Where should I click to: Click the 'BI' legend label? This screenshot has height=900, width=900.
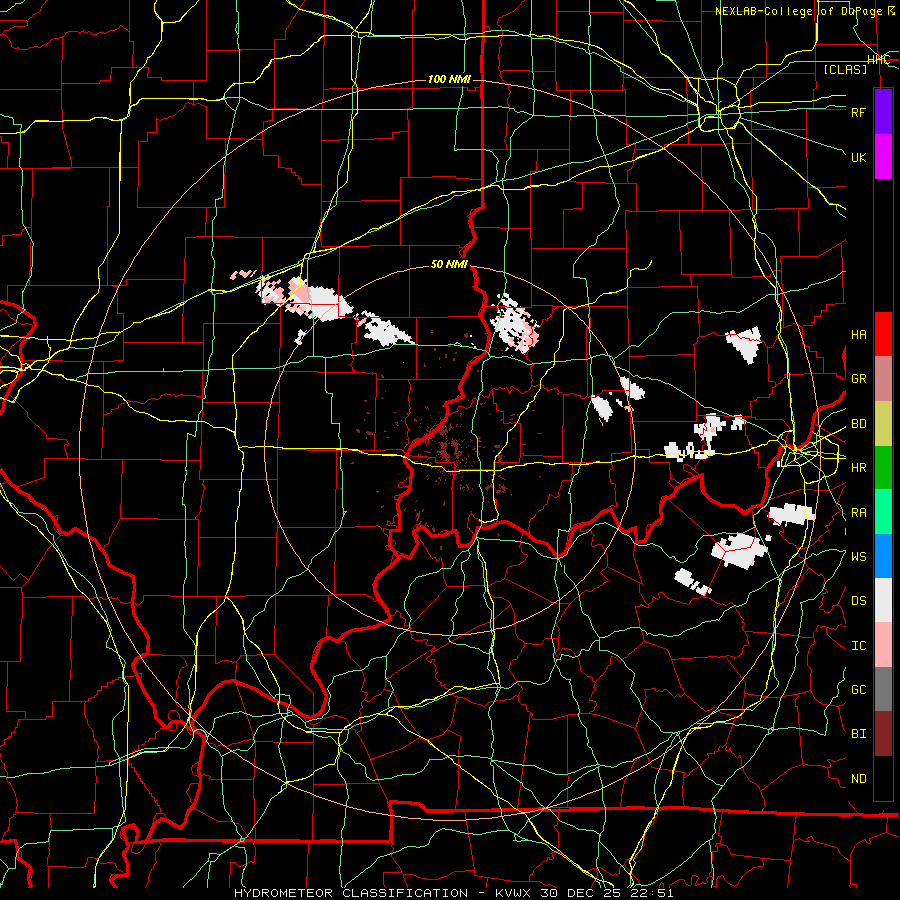coord(858,734)
